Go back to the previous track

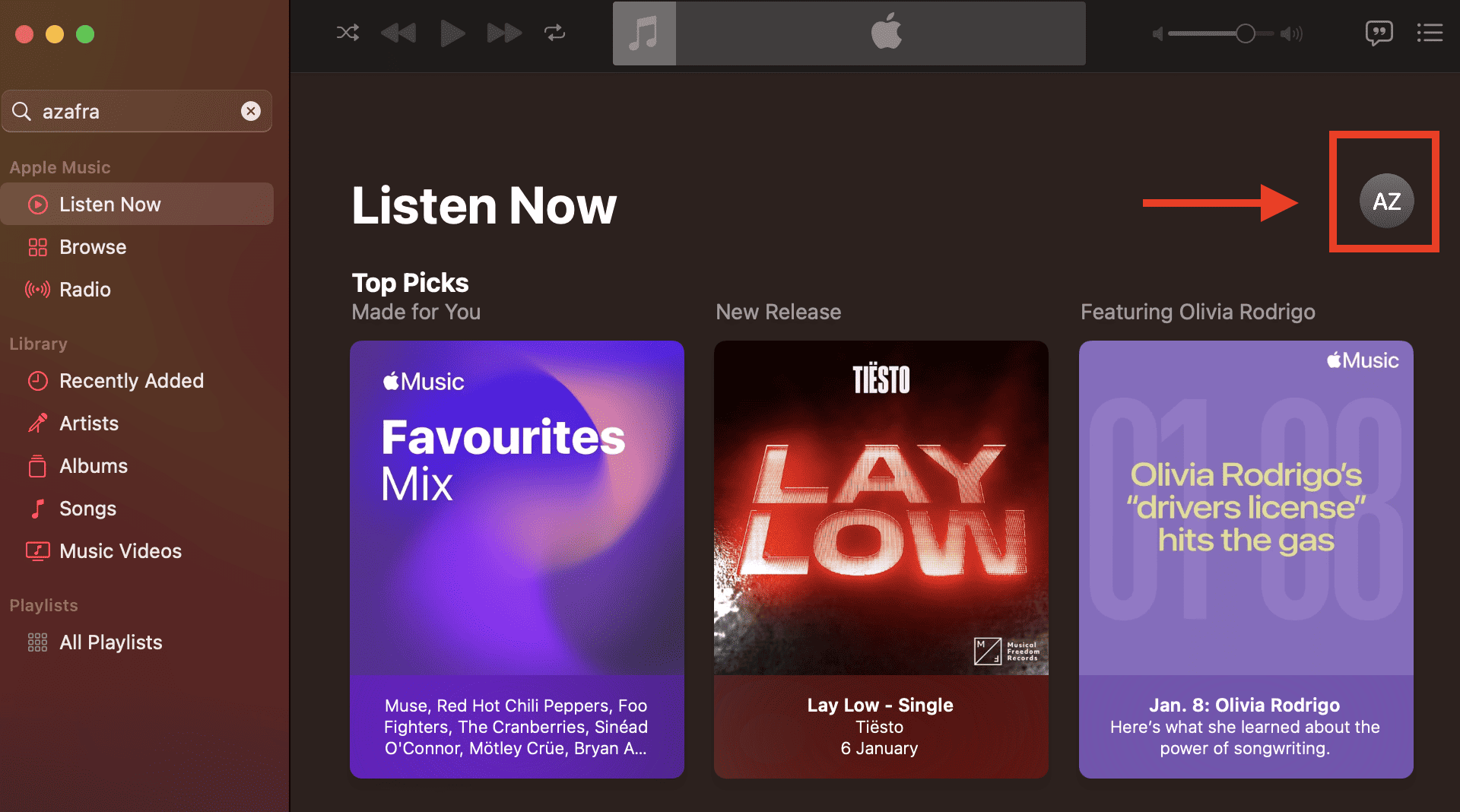coord(398,33)
